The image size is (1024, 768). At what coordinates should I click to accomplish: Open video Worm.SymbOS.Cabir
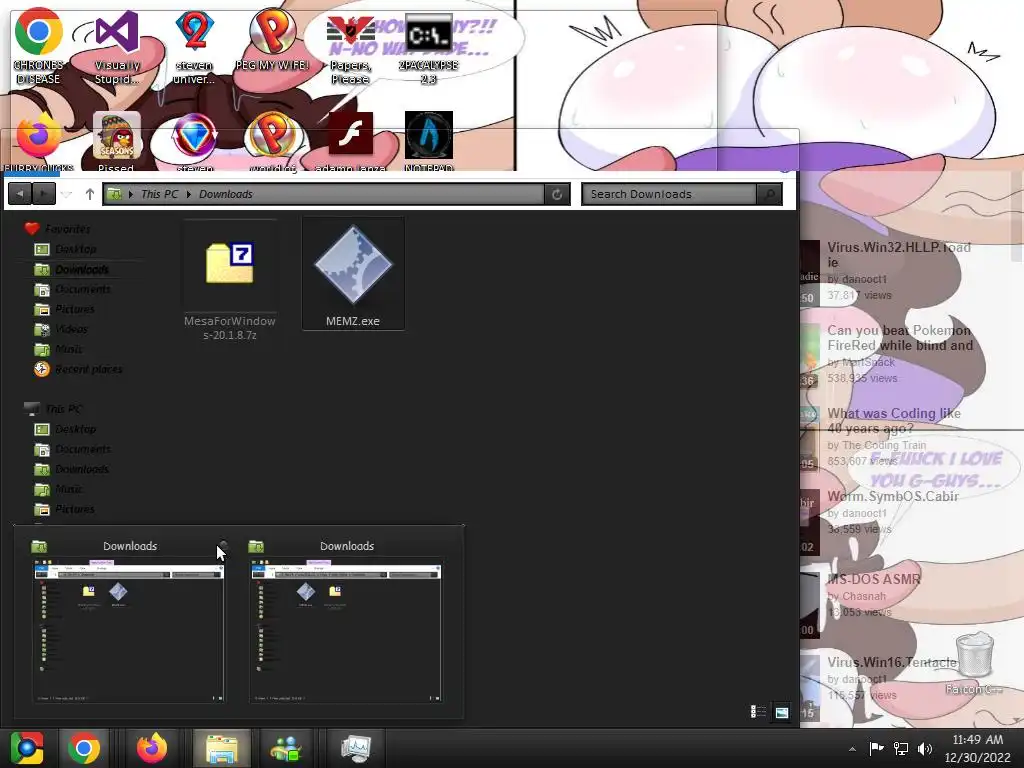point(893,496)
